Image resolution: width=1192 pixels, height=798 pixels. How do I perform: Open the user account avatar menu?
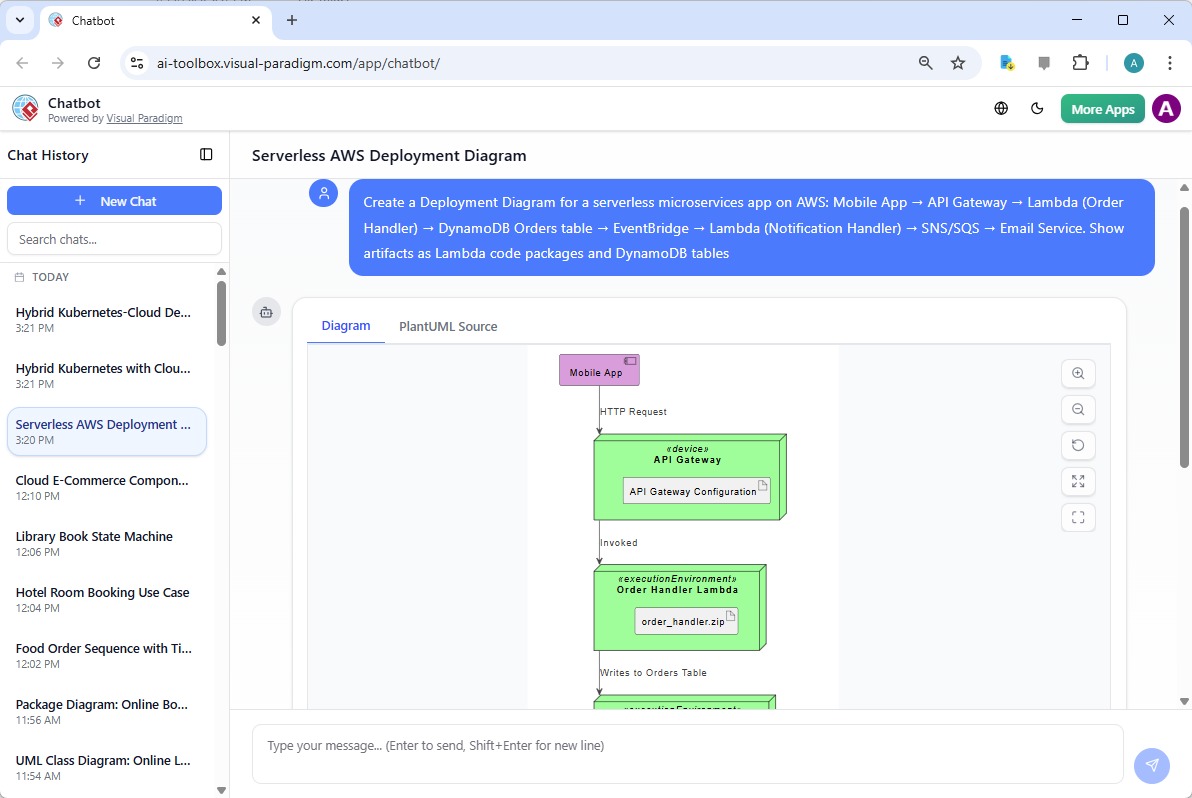click(x=1166, y=109)
